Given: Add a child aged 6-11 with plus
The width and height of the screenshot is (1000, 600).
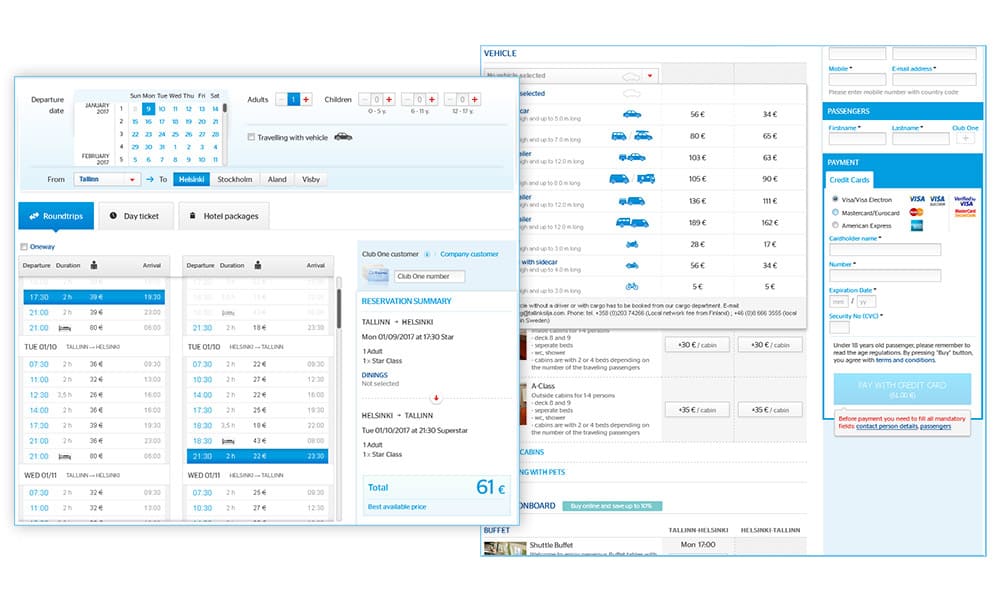Looking at the screenshot, I should click(x=432, y=99).
